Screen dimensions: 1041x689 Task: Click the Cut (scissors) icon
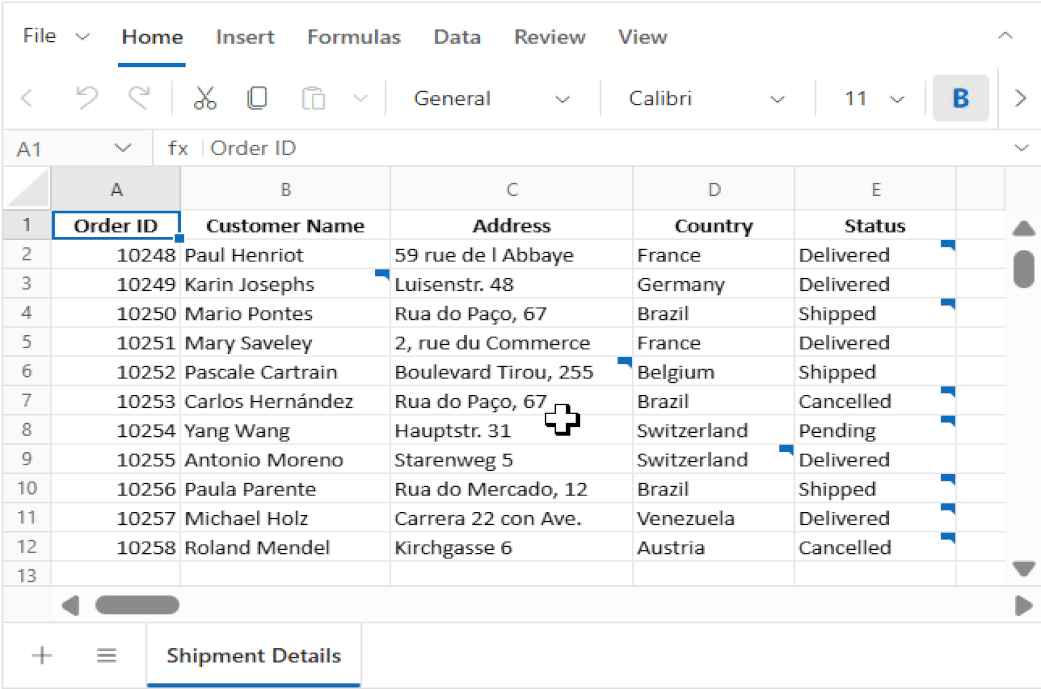[206, 98]
